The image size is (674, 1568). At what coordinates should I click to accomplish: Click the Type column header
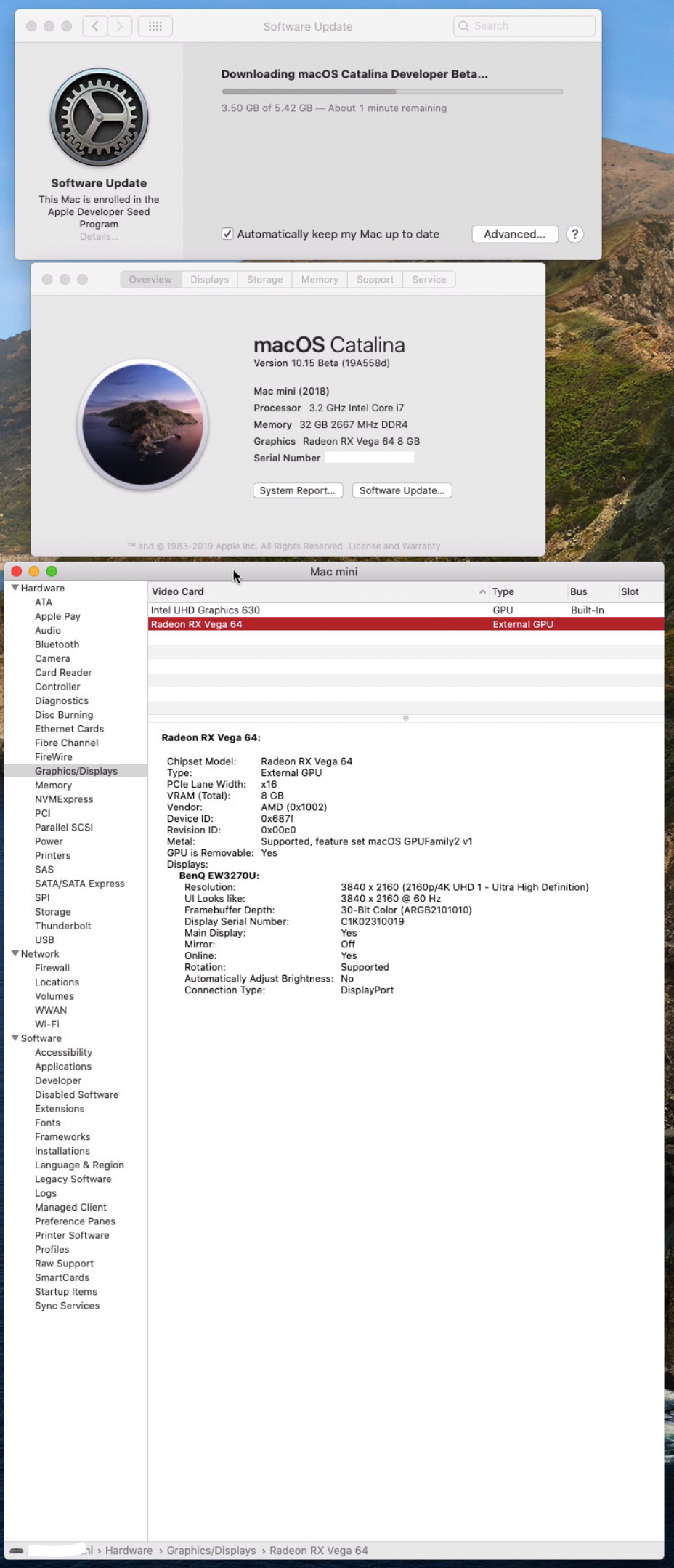pos(527,592)
